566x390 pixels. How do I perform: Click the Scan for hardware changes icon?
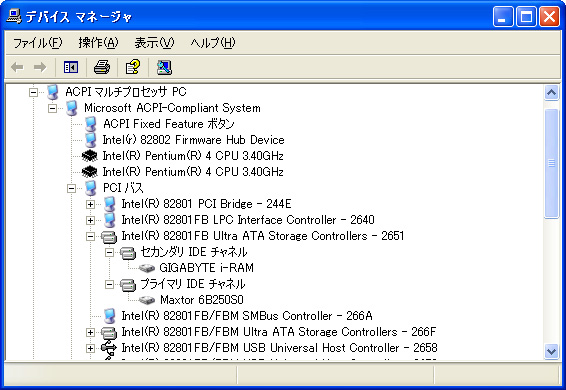coord(164,67)
